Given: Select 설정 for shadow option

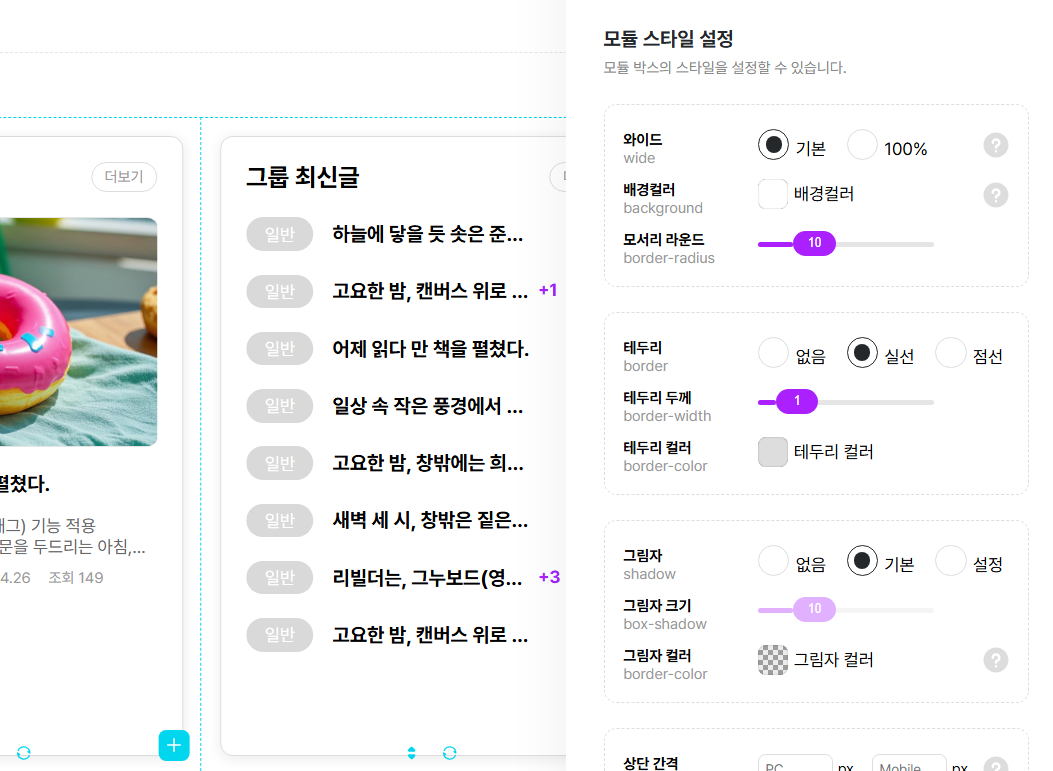Looking at the screenshot, I should (x=950, y=561).
